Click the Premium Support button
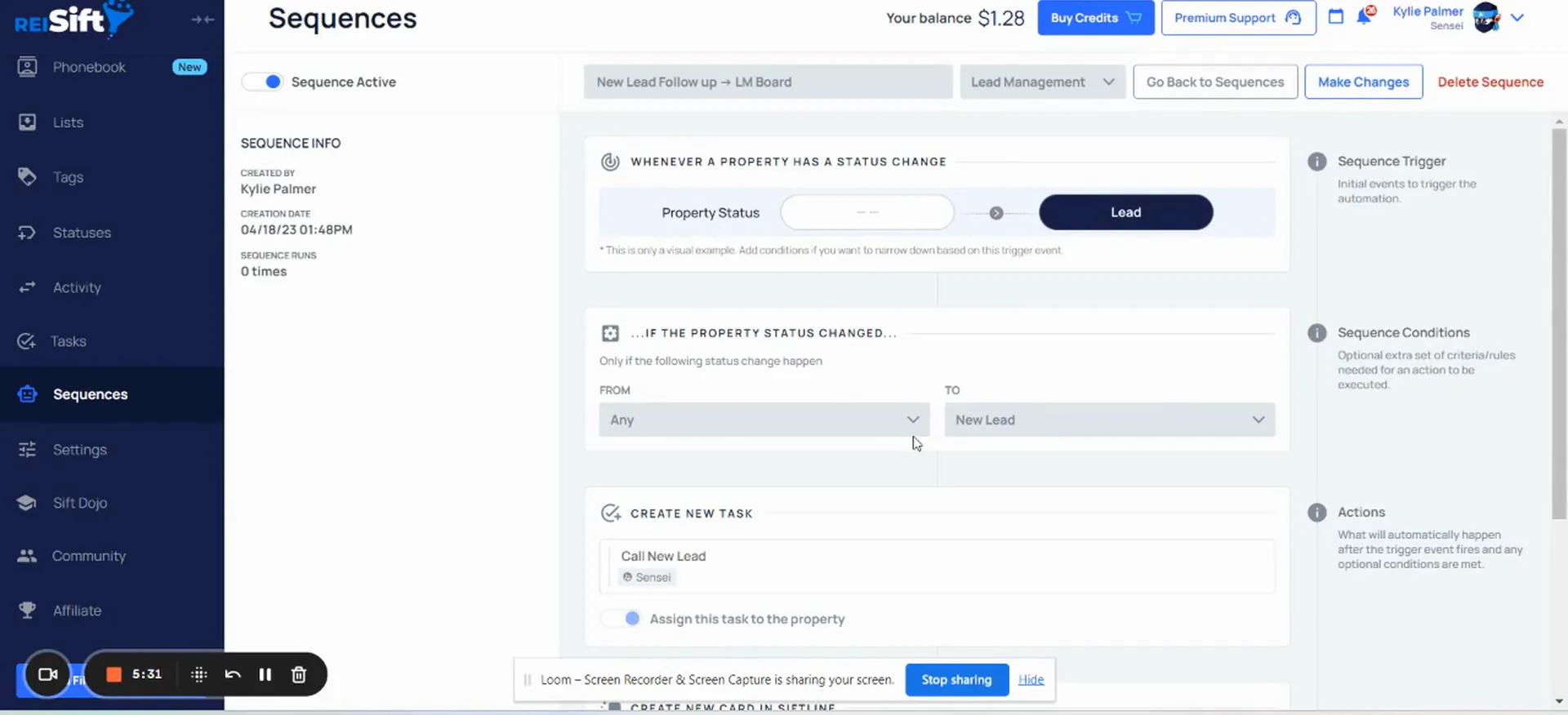 point(1238,18)
